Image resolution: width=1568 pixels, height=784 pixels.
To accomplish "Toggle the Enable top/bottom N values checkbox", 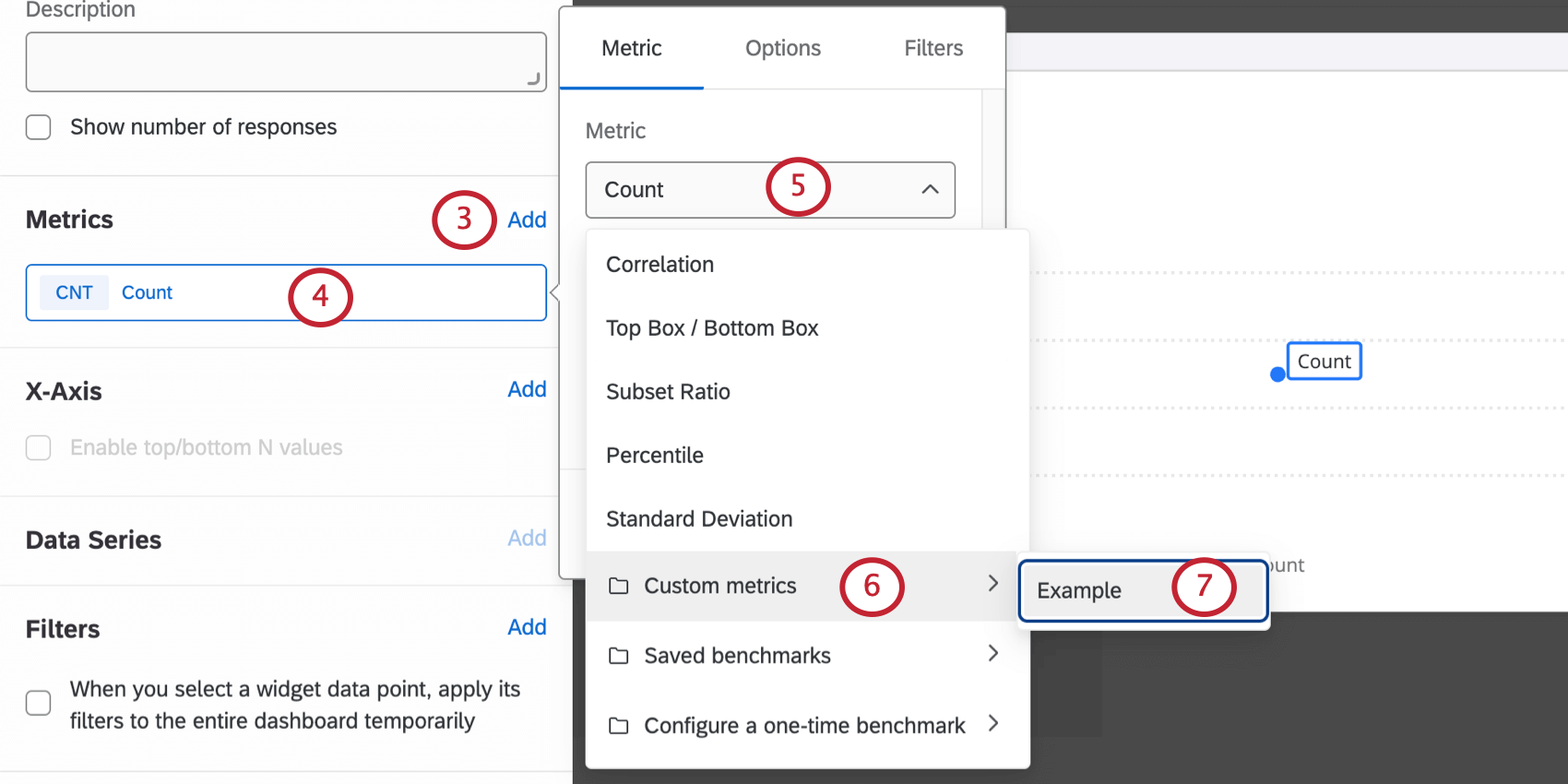I will tap(38, 447).
